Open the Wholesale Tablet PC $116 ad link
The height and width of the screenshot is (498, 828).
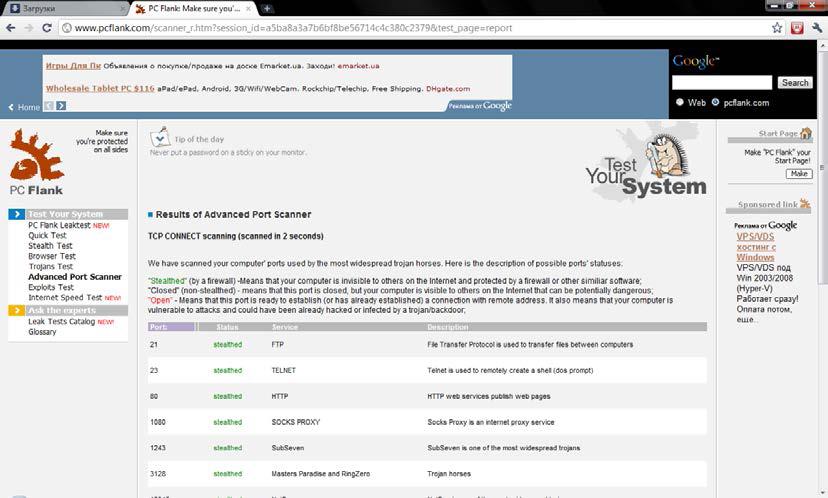[100, 88]
